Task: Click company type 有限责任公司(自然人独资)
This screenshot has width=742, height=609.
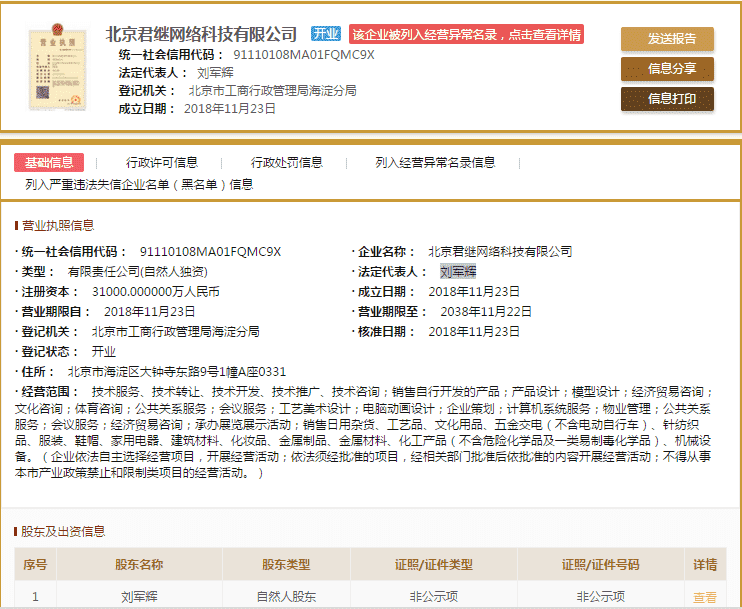Action: click(138, 272)
